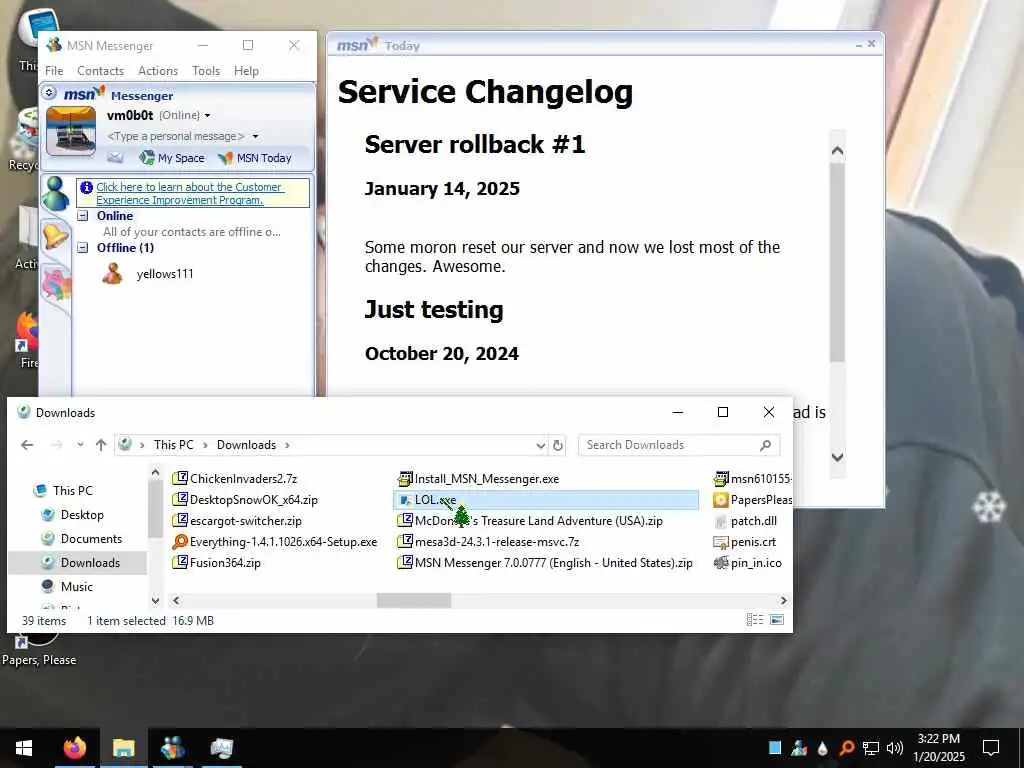Go up one folder level in explorer
Screen dimensions: 1024x768
(101, 445)
